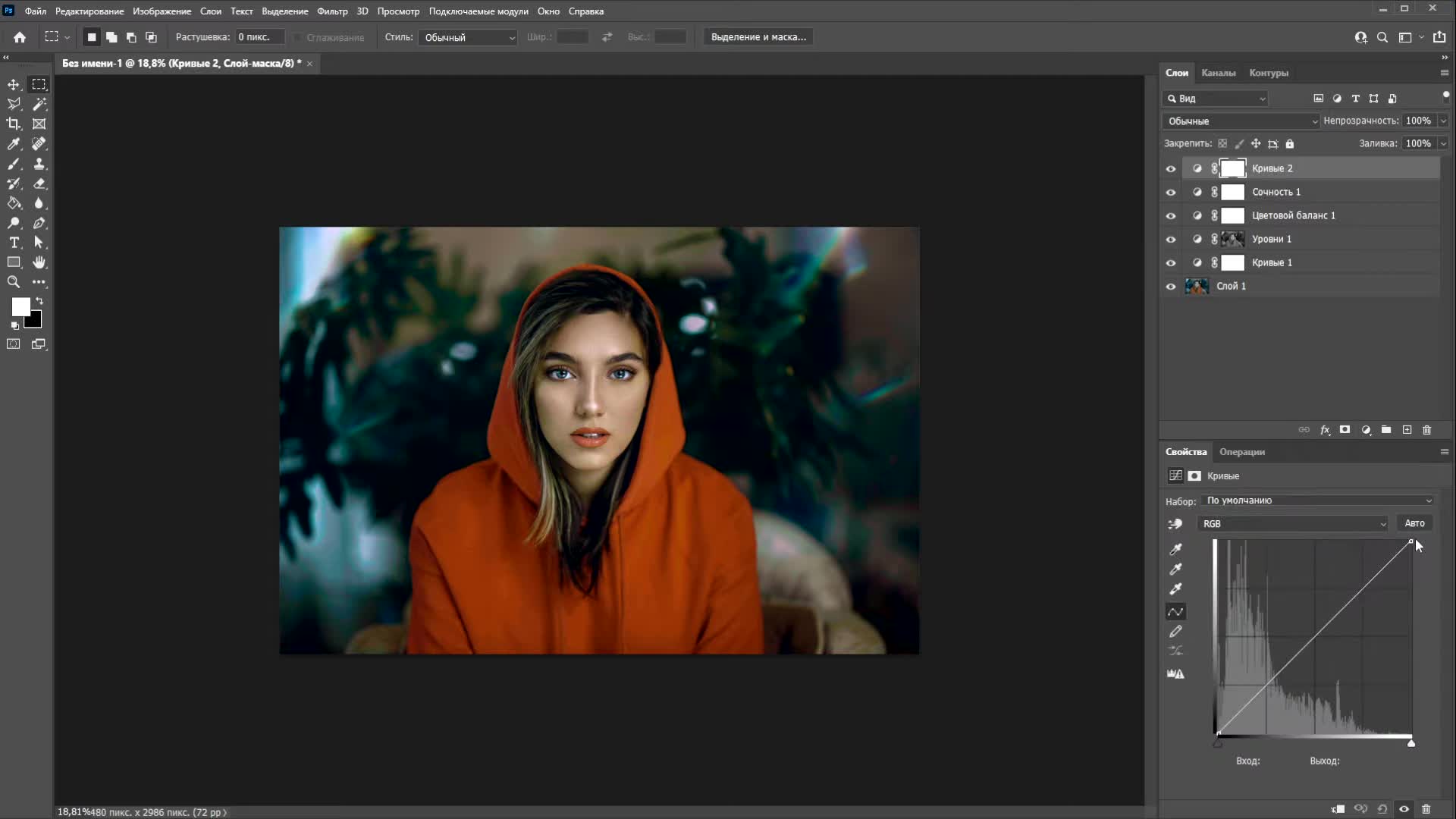Click the foreground color swatch

click(x=20, y=307)
